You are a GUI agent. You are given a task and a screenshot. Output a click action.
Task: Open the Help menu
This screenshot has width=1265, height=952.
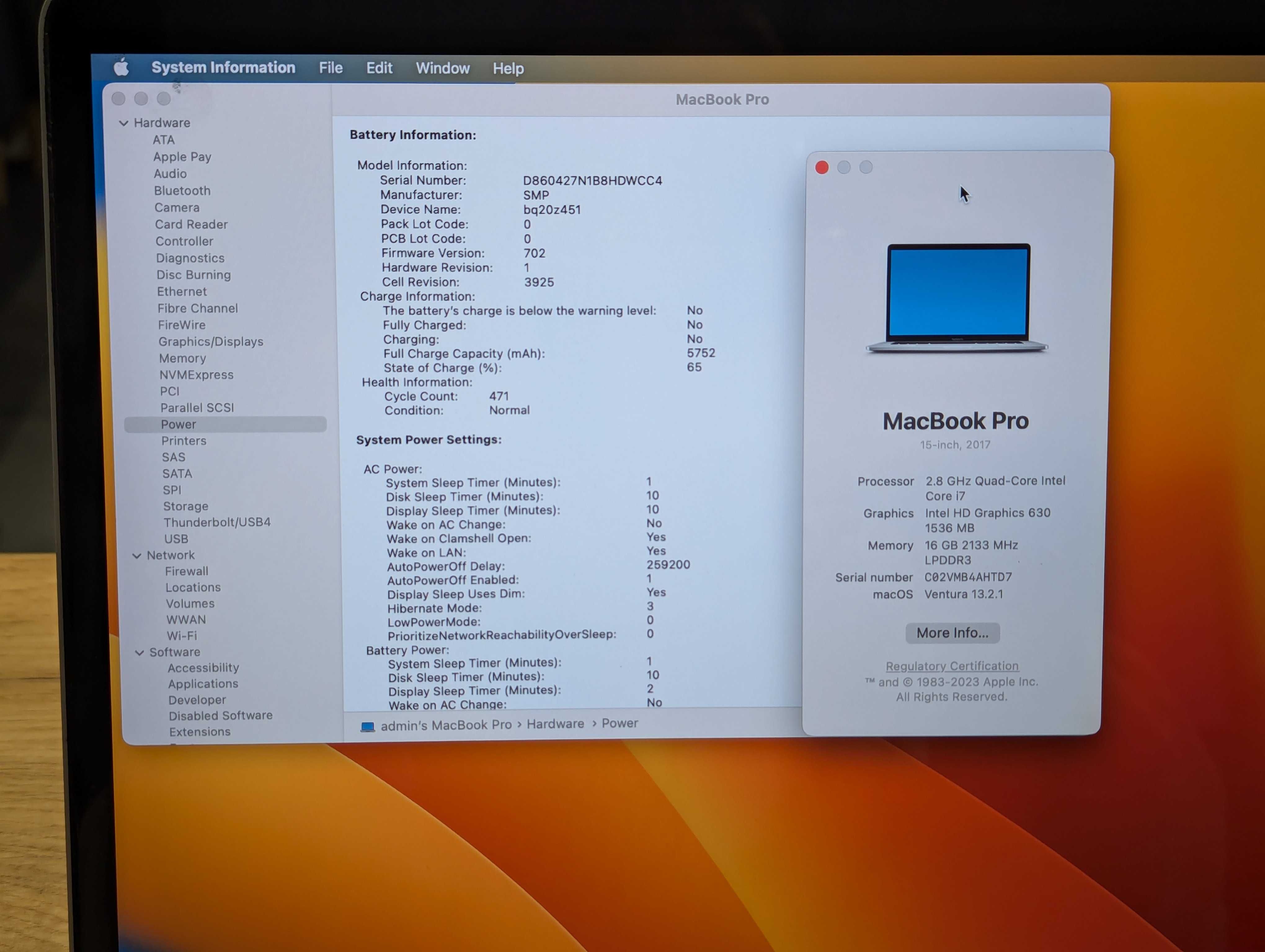508,68
